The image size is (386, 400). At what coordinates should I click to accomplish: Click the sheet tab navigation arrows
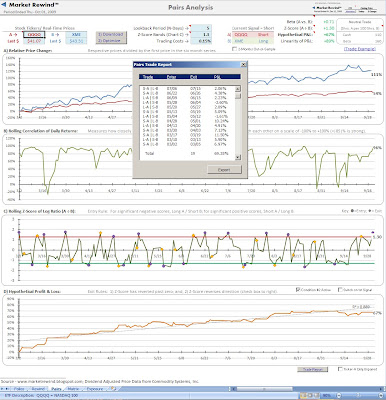click(5, 389)
